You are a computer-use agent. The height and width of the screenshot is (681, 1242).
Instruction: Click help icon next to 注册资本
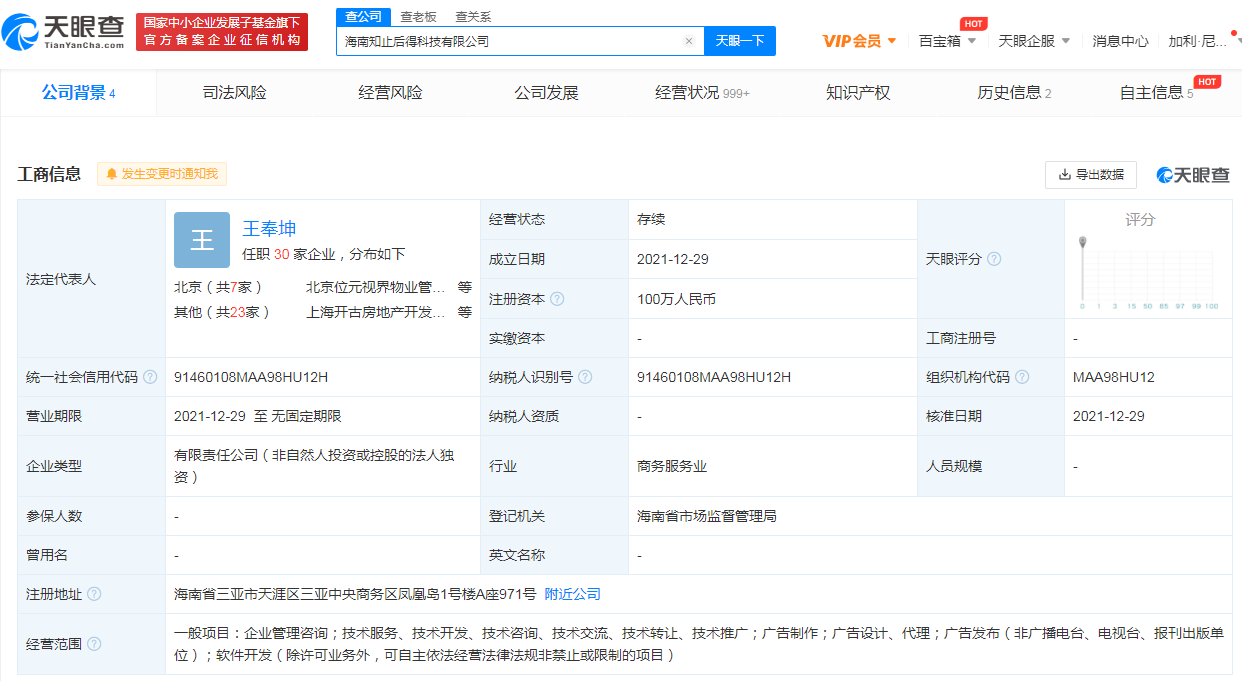pos(557,299)
